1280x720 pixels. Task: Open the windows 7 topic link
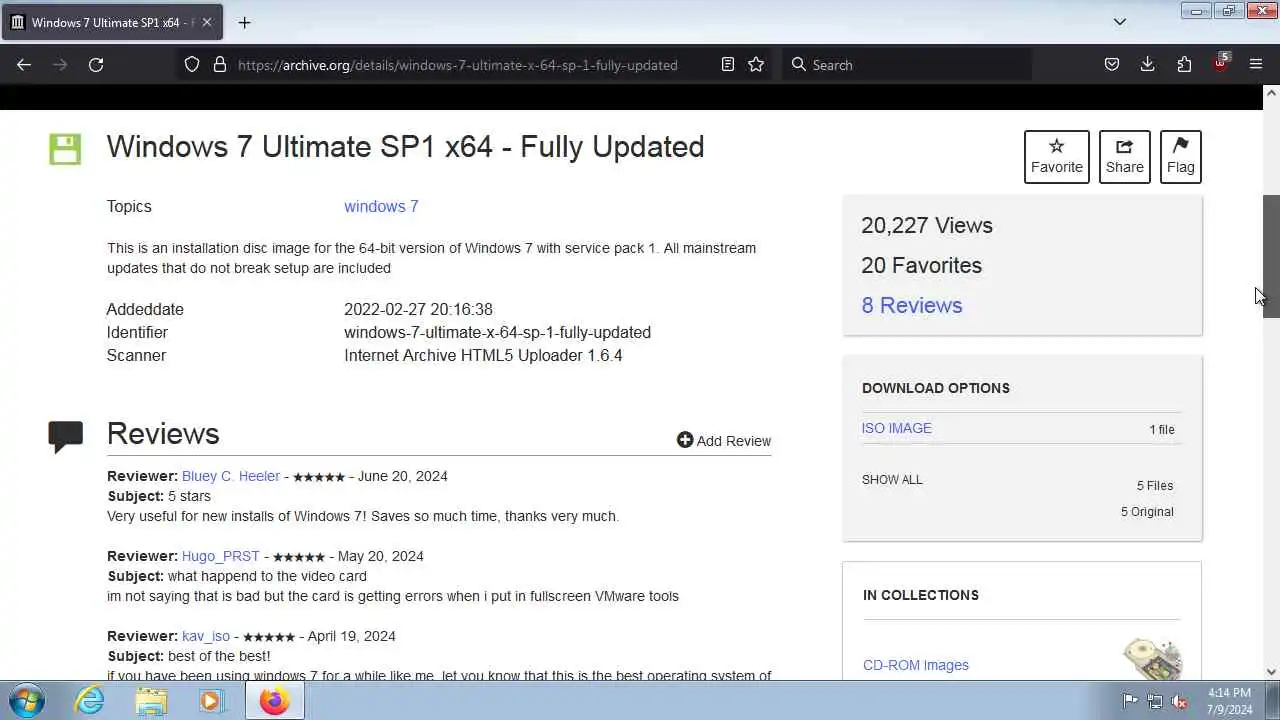click(381, 206)
